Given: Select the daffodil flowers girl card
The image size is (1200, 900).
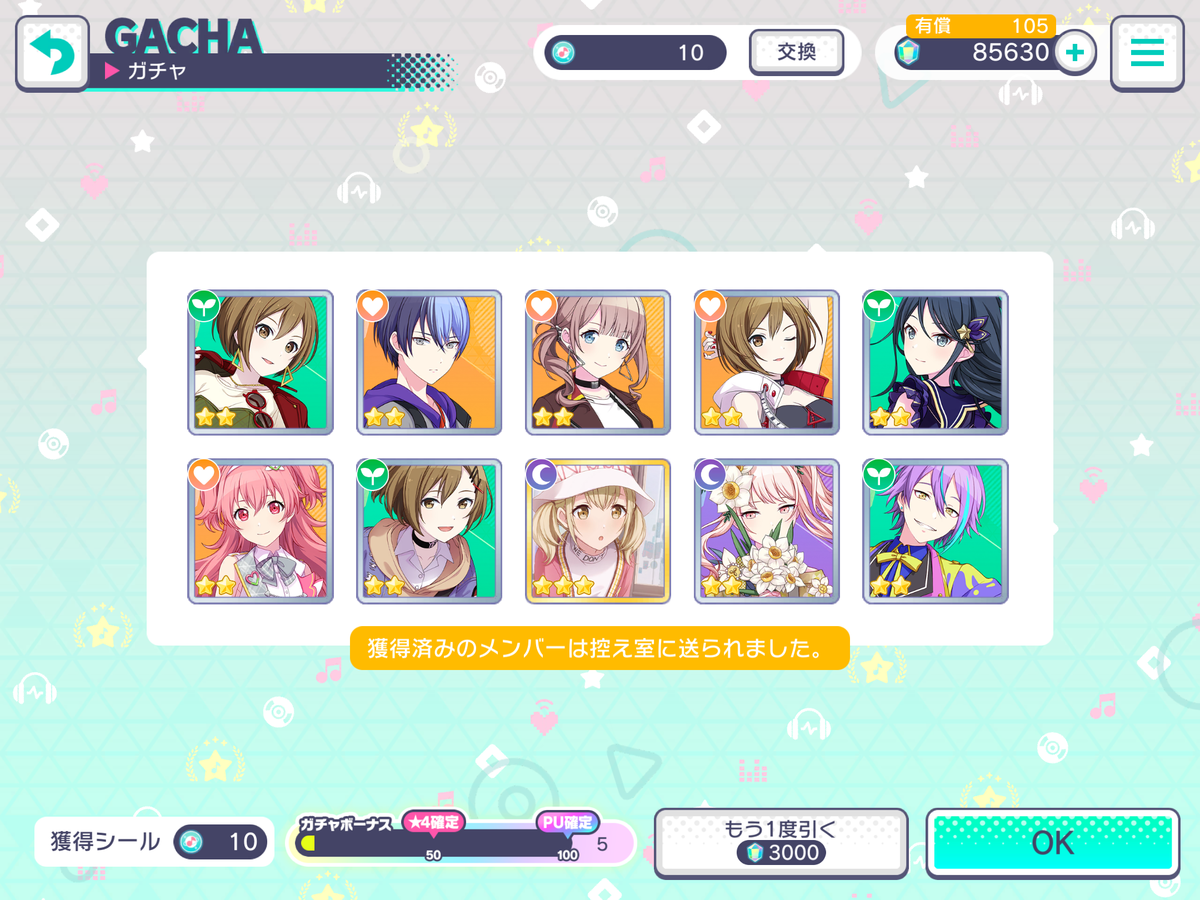Looking at the screenshot, I should pyautogui.click(x=767, y=531).
